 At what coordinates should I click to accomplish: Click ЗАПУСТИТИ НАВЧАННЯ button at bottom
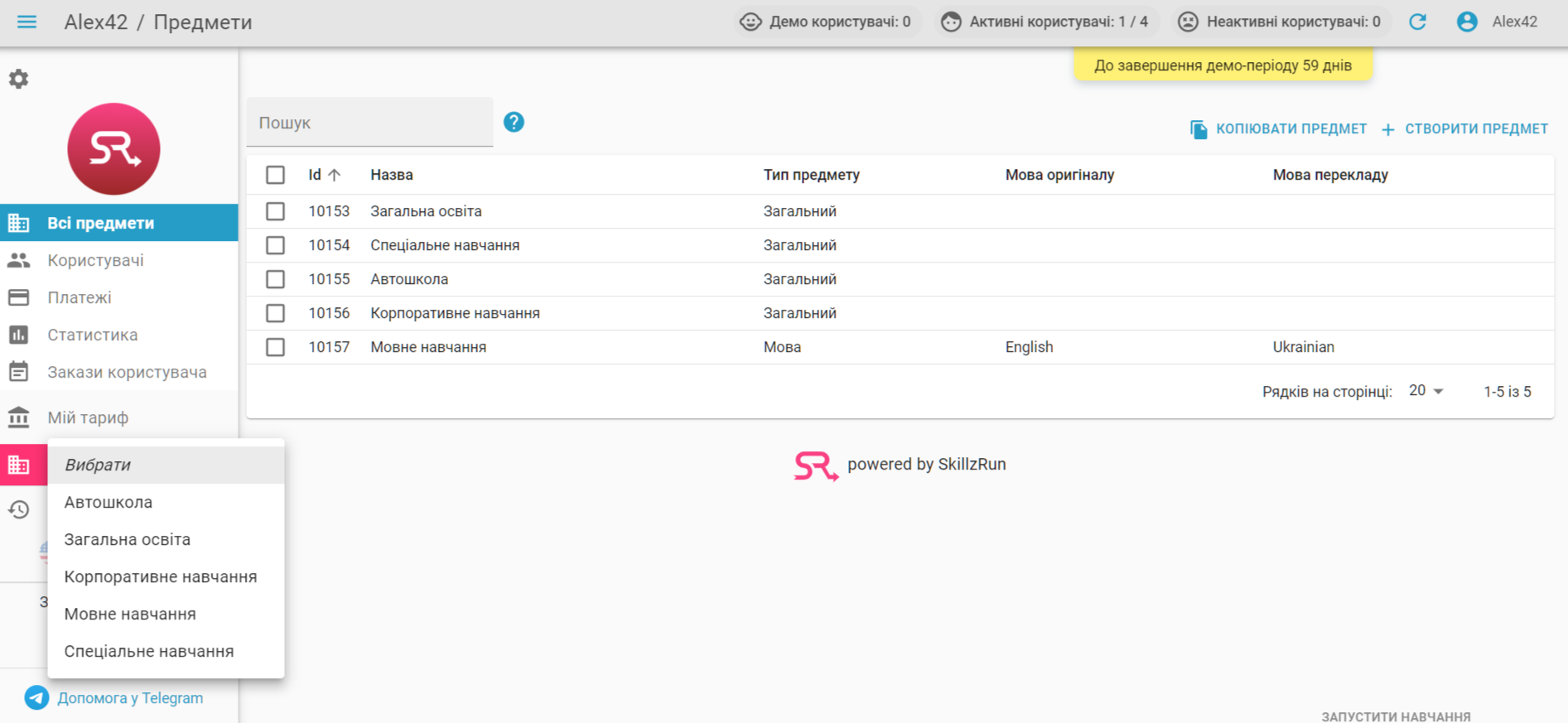pyautogui.click(x=1396, y=716)
